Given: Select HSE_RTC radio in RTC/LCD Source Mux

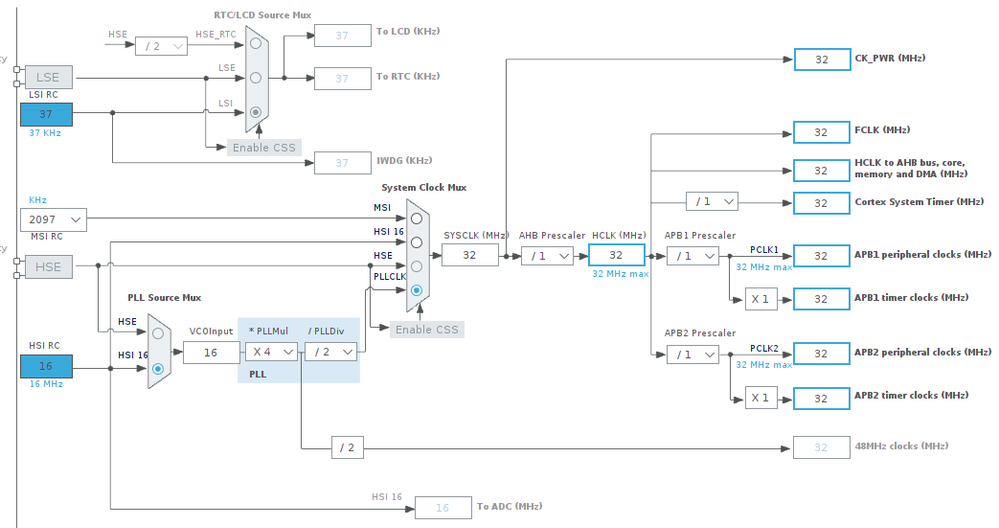Looking at the screenshot, I should coord(255,43).
